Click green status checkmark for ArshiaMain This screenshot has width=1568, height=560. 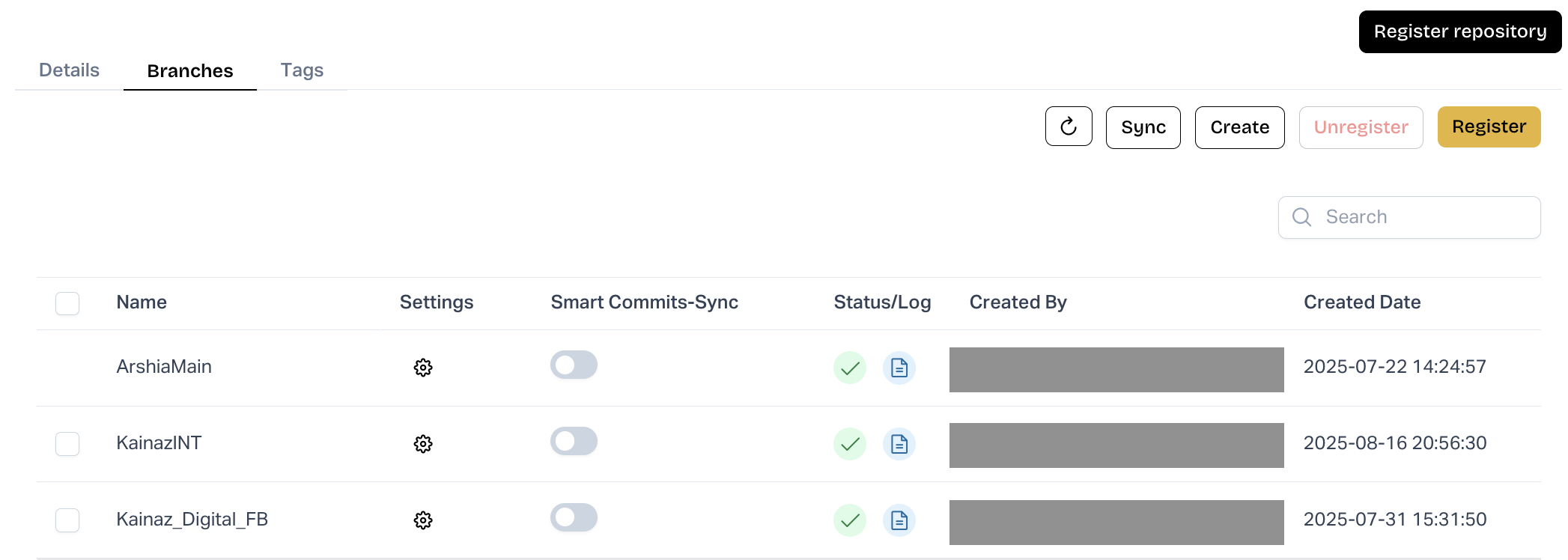click(x=850, y=368)
